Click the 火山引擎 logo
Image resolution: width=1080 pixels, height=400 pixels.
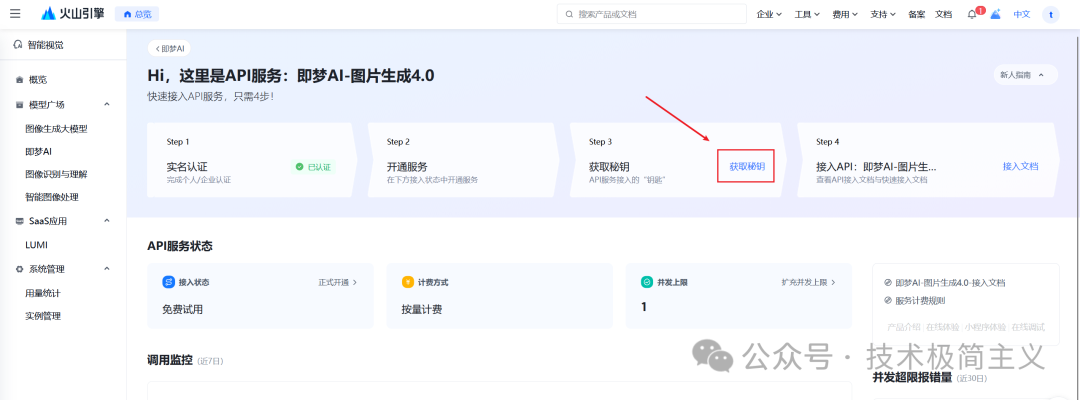tap(72, 13)
